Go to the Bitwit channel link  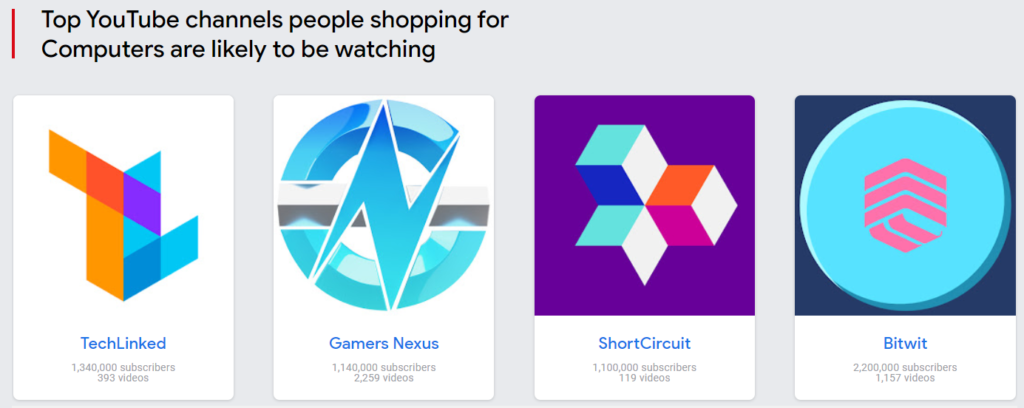click(905, 343)
